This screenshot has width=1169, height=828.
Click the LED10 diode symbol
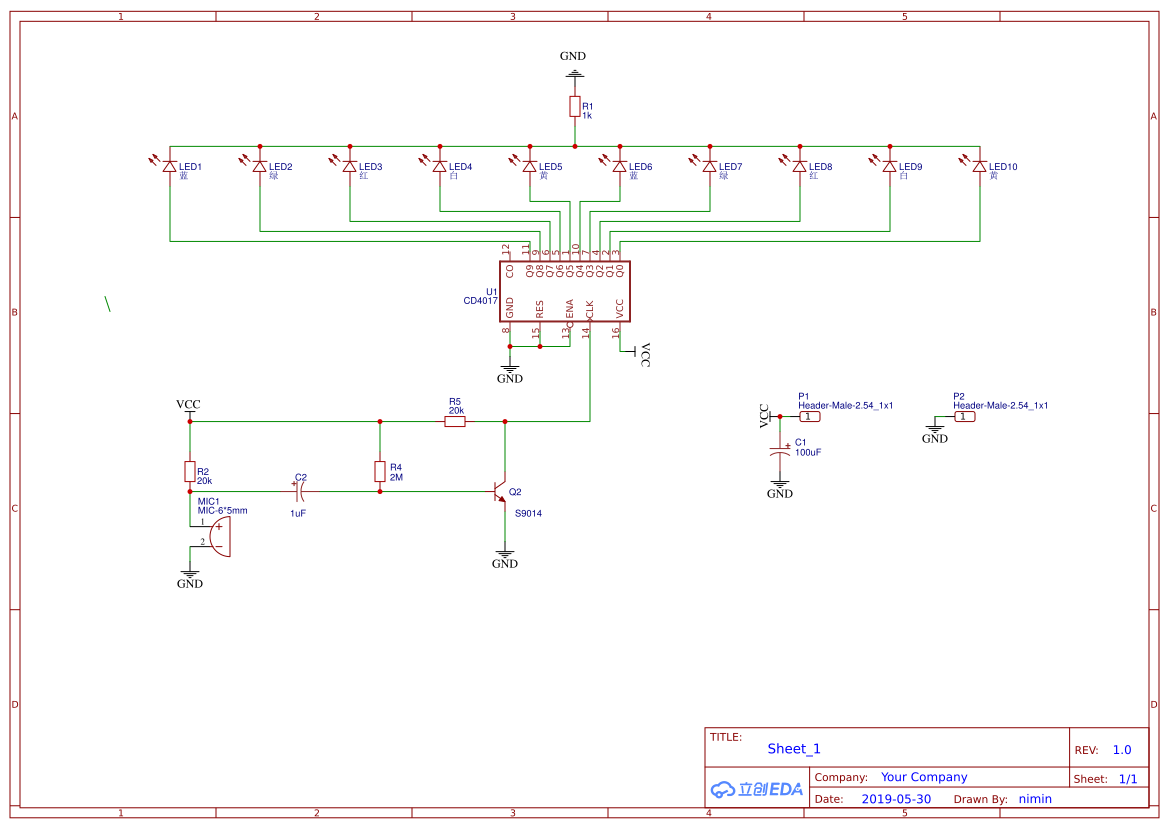(x=980, y=166)
